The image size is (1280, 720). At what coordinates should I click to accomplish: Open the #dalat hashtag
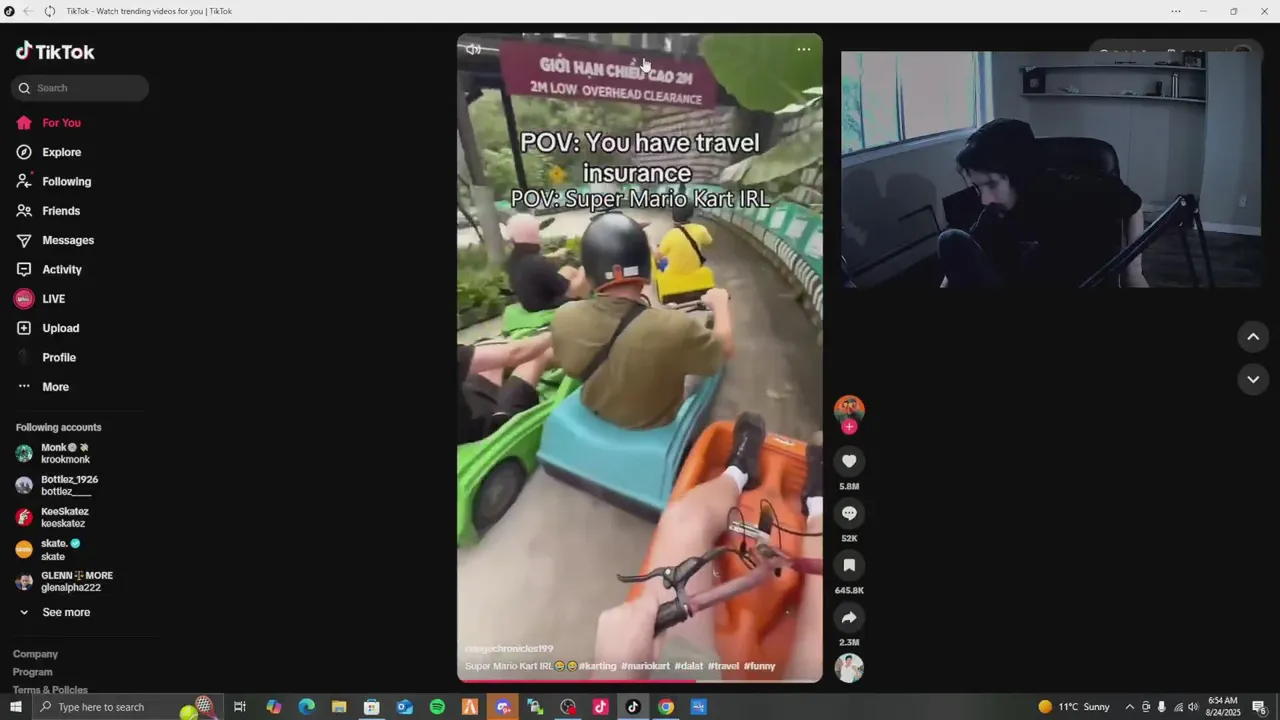click(689, 666)
